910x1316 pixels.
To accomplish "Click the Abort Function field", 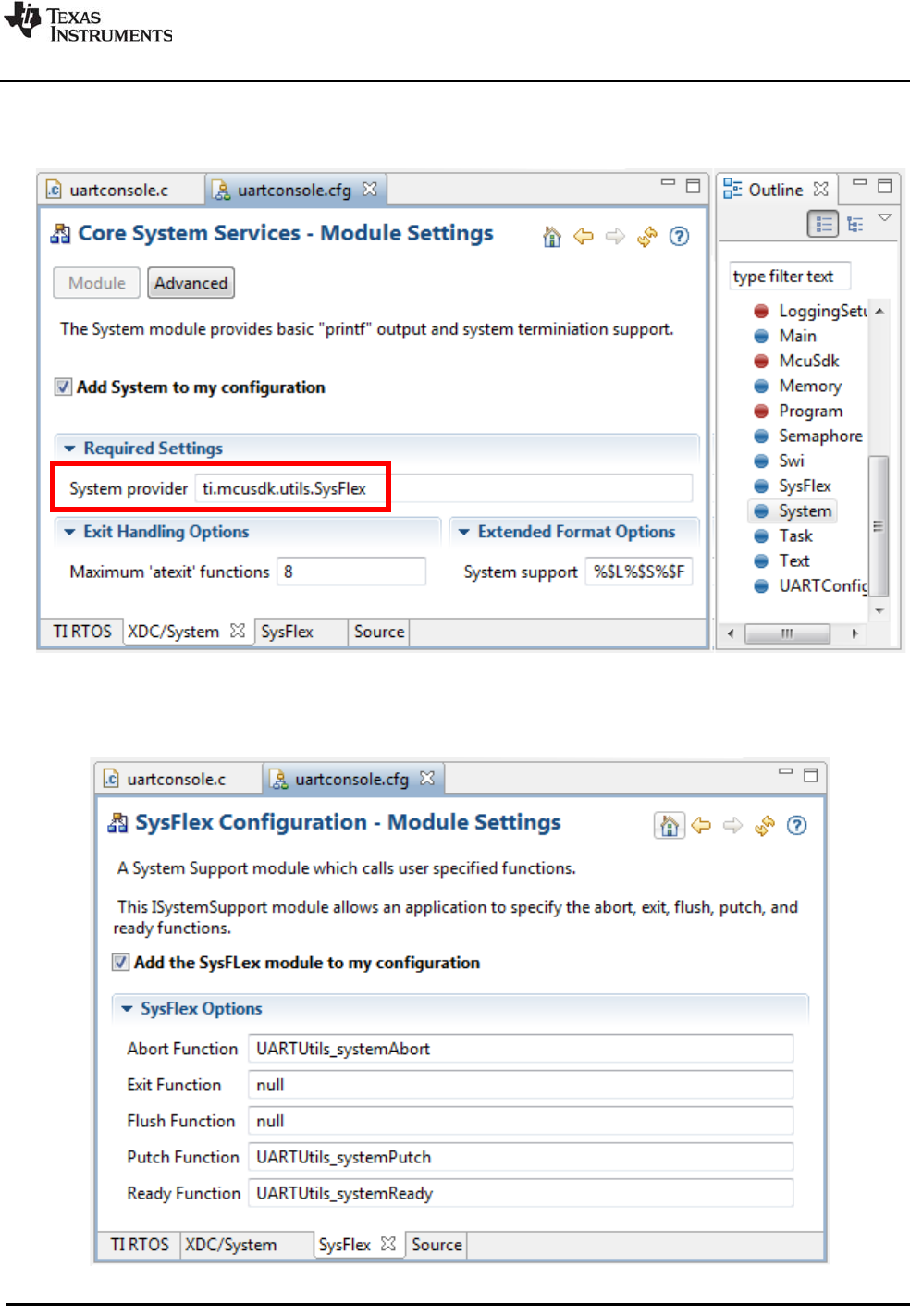I will pyautogui.click(x=521, y=1049).
